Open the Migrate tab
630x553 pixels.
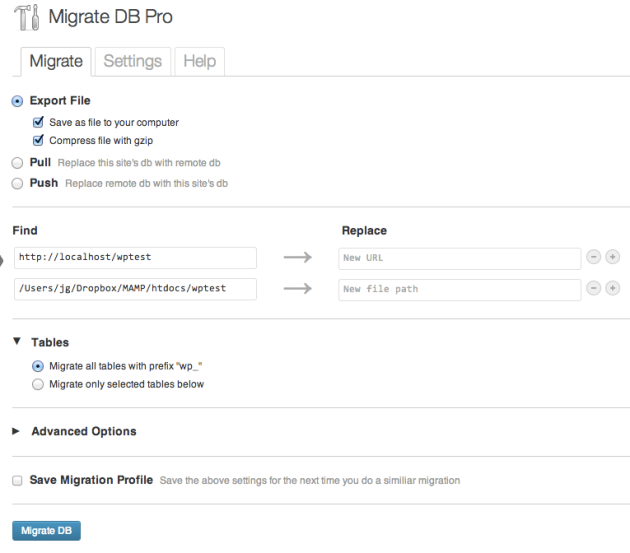56,61
